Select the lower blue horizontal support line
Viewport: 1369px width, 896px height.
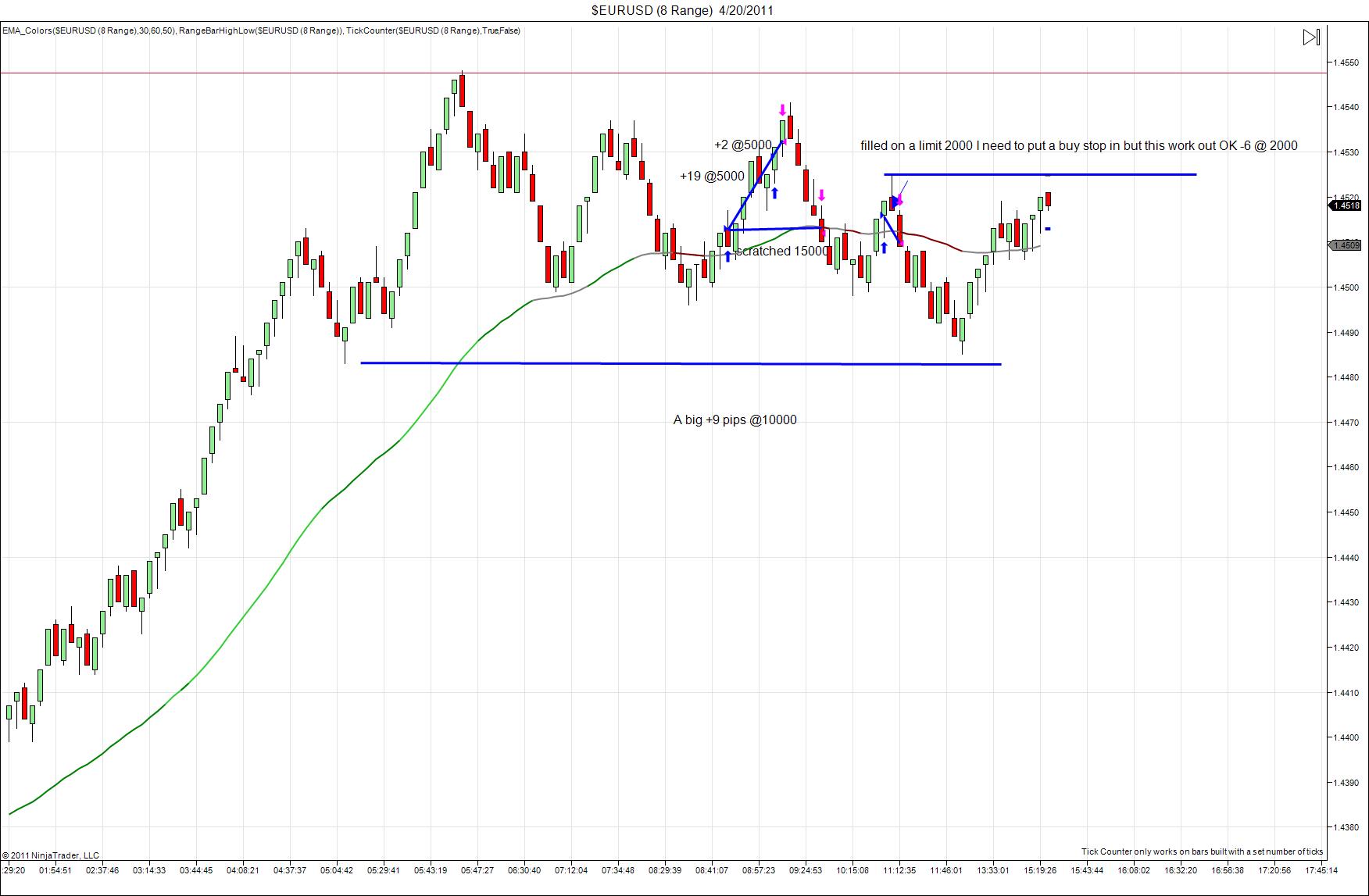tap(681, 363)
